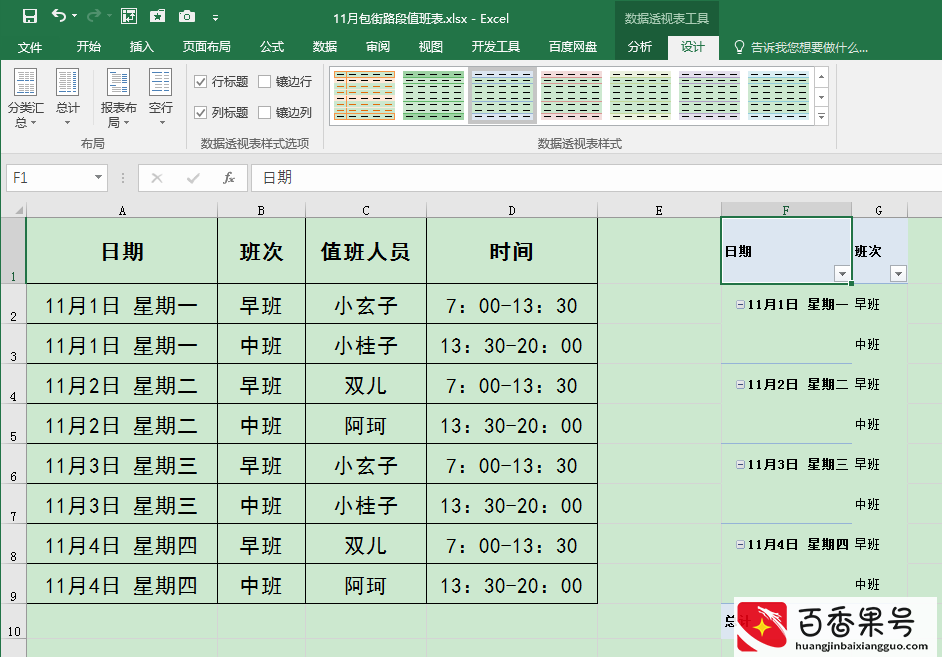Switch to the 插入 Insert tab

pyautogui.click(x=142, y=47)
